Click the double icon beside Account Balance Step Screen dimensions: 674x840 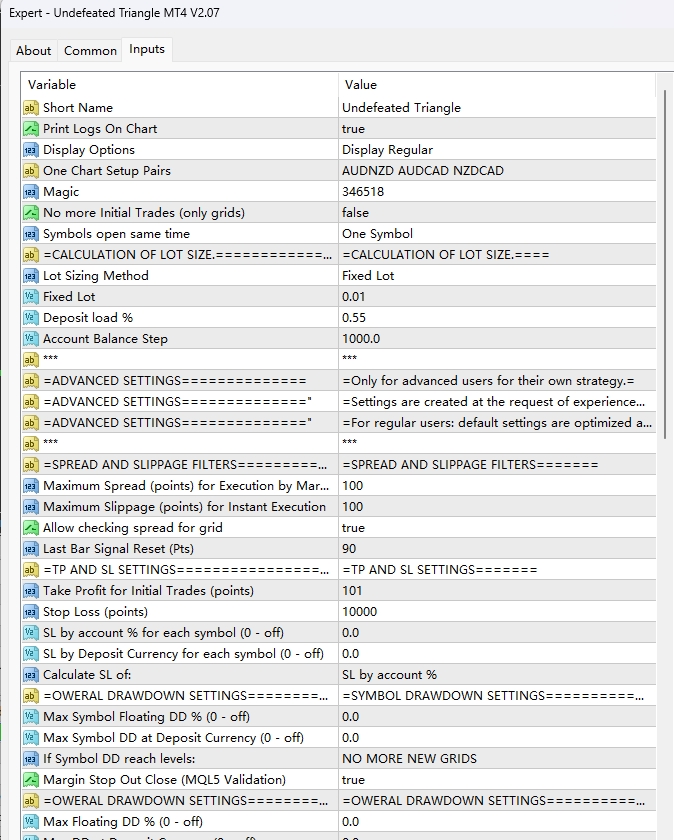click(31, 339)
